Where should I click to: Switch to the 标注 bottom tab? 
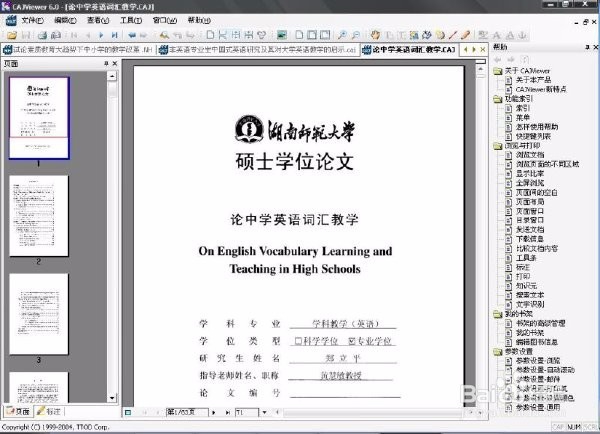coord(49,411)
